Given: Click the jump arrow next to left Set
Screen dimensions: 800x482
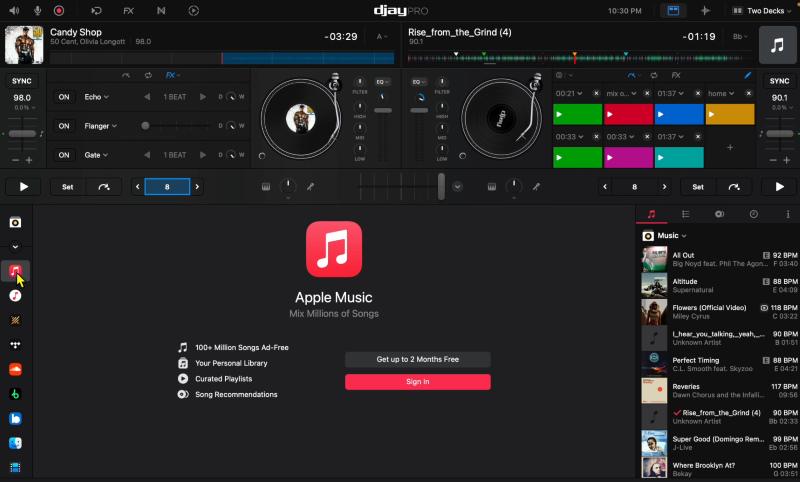Looking at the screenshot, I should [x=104, y=187].
